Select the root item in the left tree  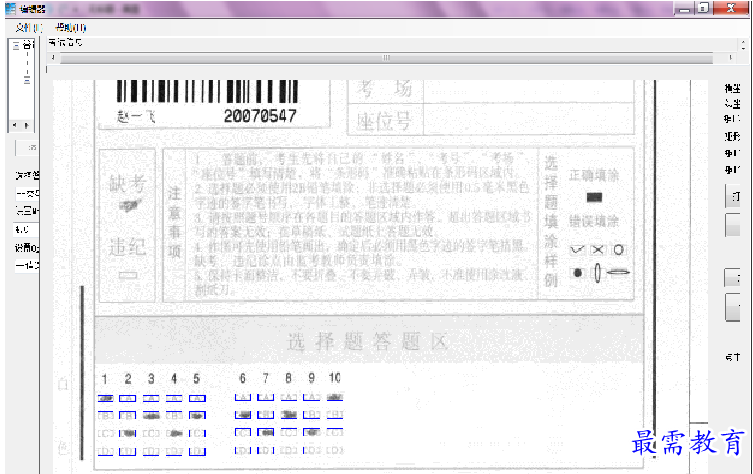pos(28,45)
